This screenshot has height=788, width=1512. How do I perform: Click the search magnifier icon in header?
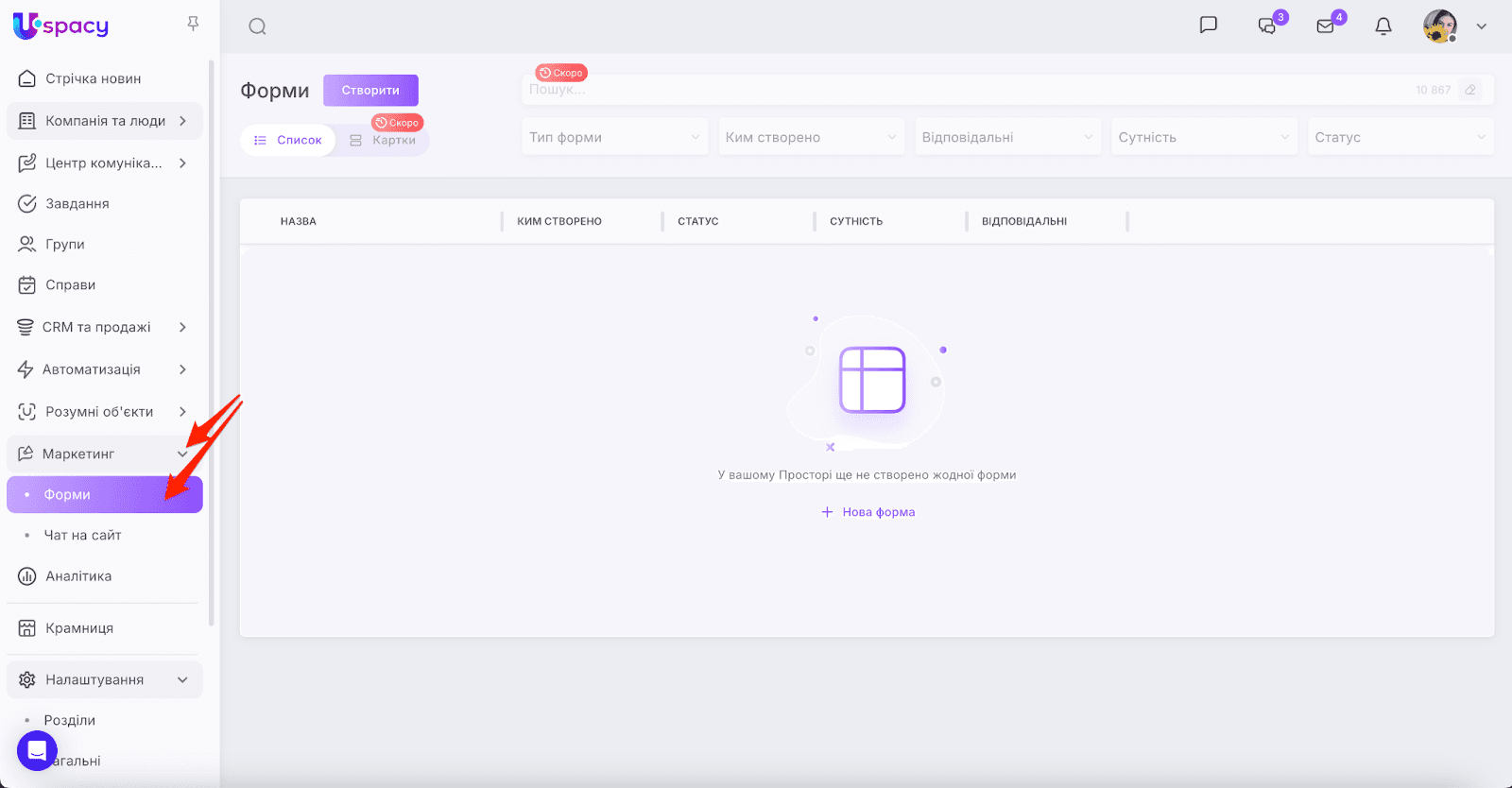257,26
